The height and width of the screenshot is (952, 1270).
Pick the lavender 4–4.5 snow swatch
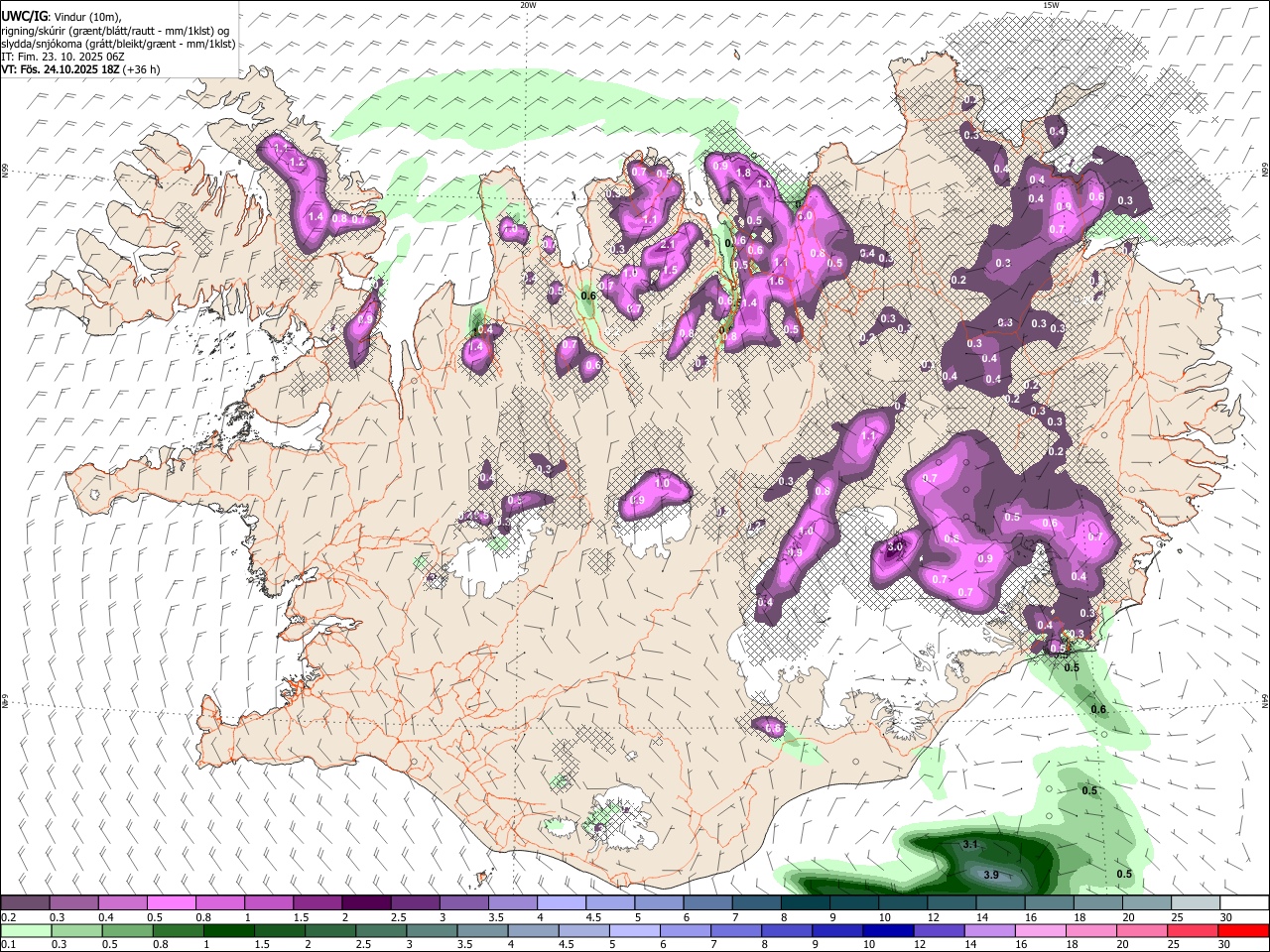pyautogui.click(x=562, y=903)
